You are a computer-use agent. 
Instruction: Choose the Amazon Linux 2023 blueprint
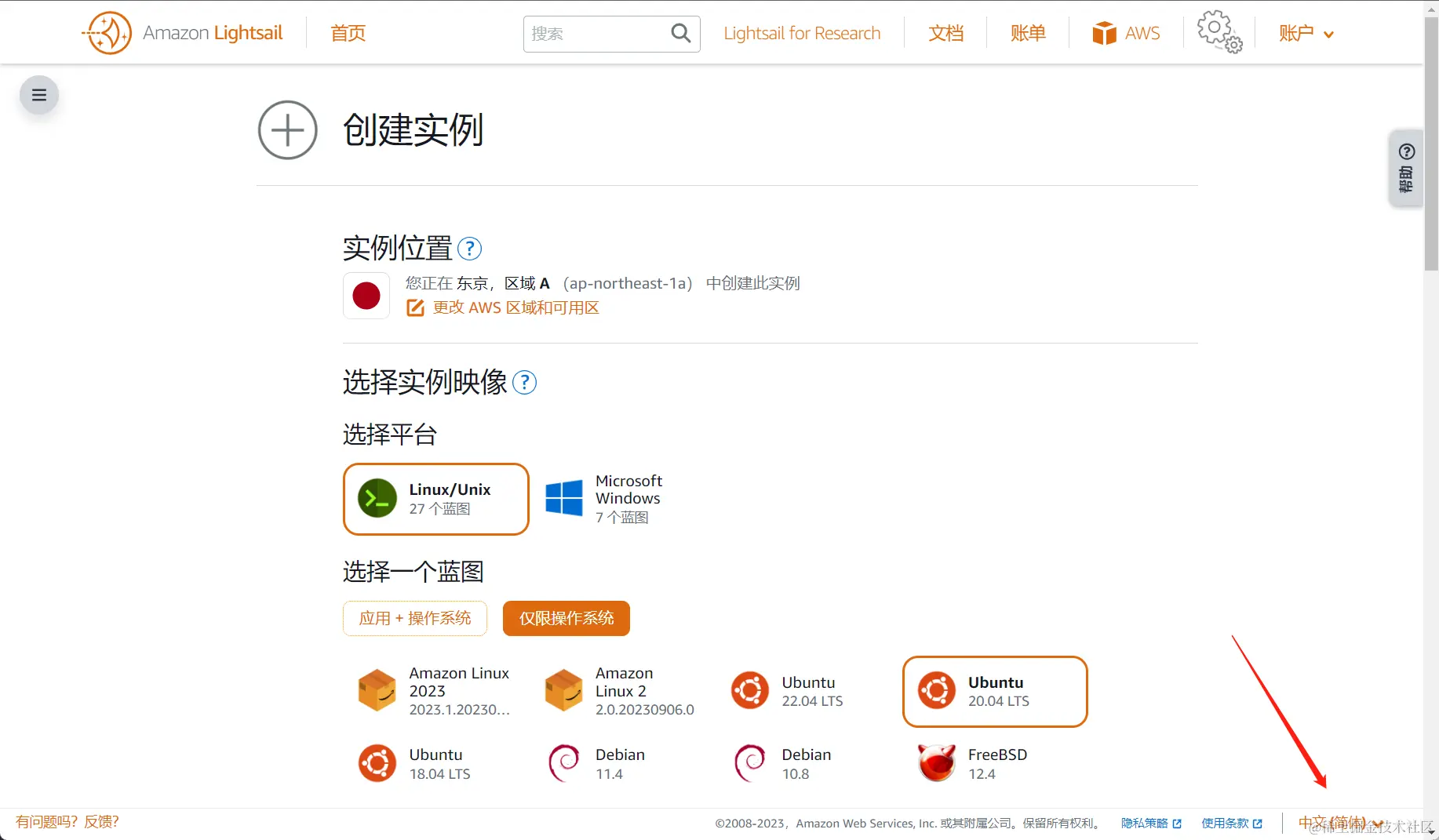tap(436, 691)
